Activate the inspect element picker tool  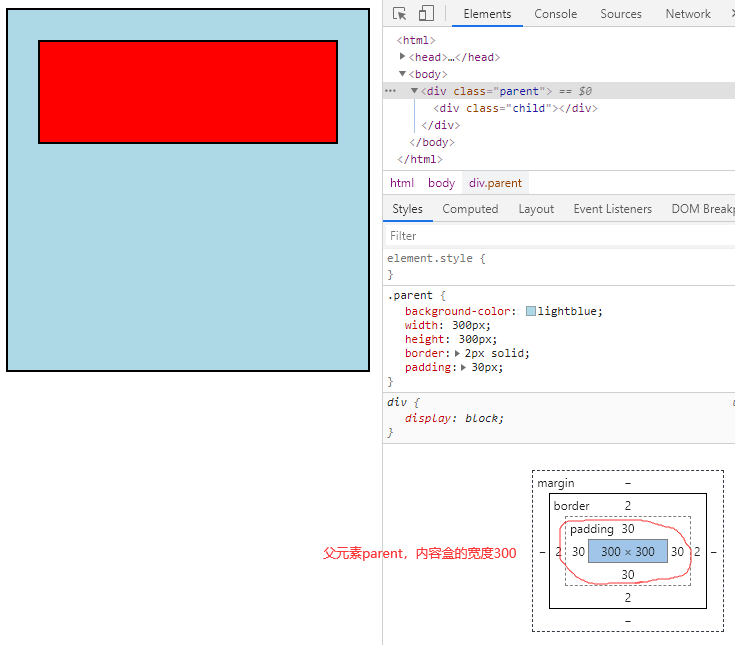click(400, 14)
